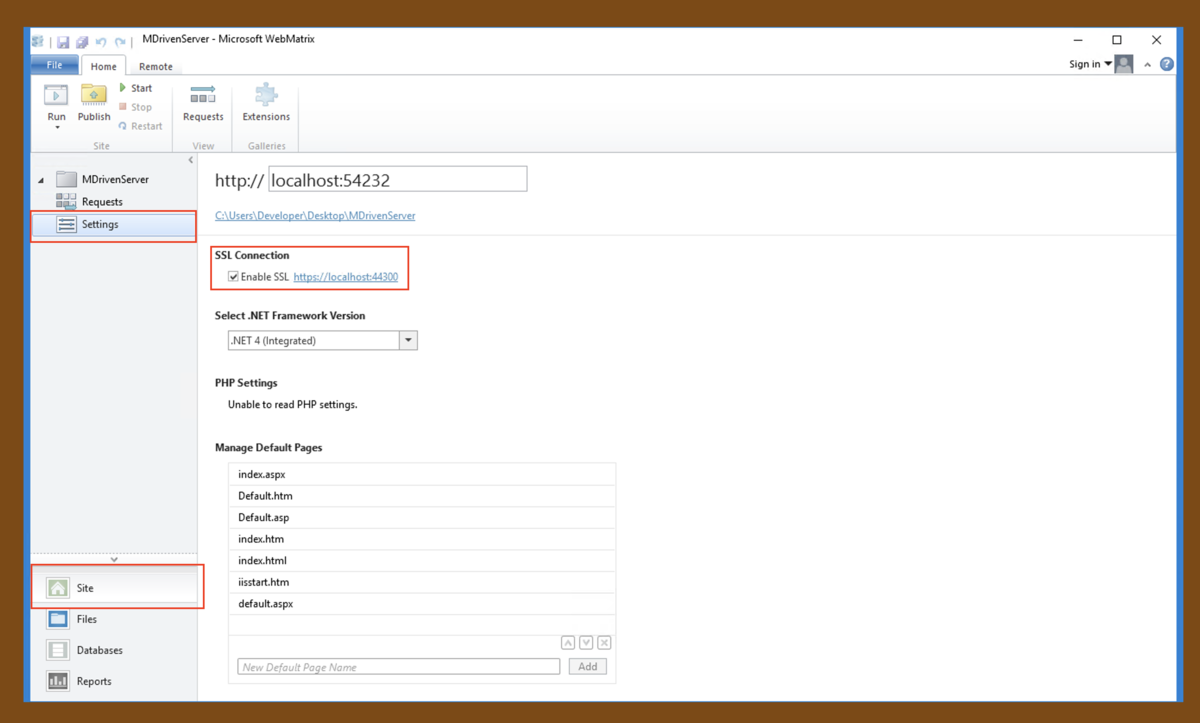Image resolution: width=1200 pixels, height=723 pixels.
Task: Select iisstart.htm in default pages list
Action: [x=422, y=582]
